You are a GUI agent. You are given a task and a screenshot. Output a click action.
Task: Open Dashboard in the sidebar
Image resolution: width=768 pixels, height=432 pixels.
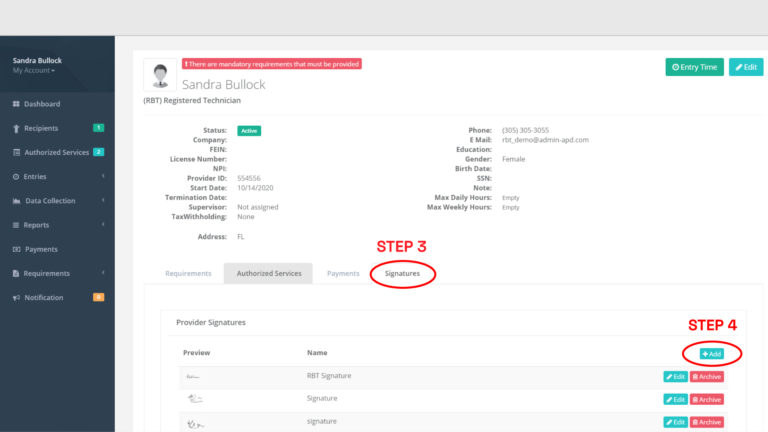42,104
